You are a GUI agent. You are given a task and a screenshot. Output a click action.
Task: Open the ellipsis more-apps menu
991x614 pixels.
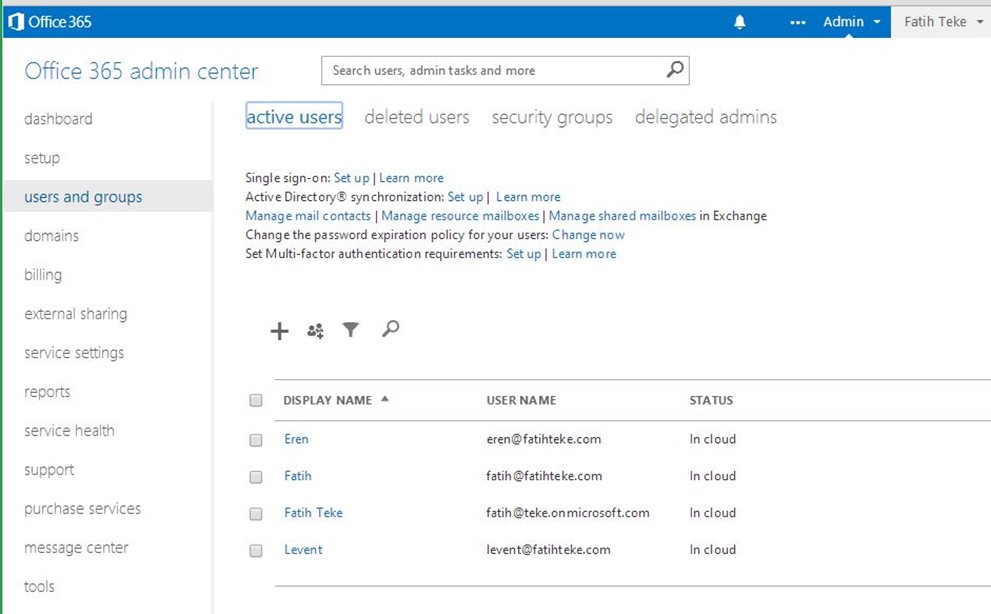tap(798, 22)
